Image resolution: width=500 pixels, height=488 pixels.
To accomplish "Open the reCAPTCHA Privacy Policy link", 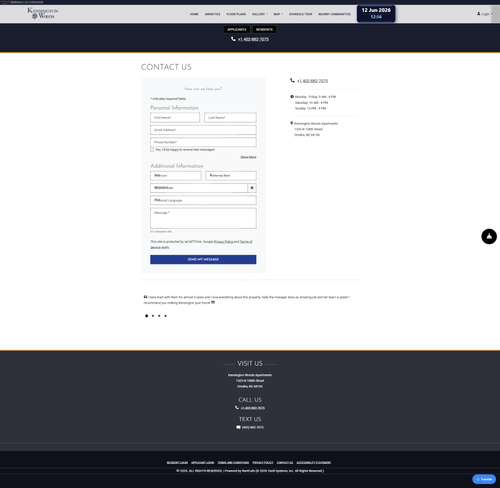I will 223,242.
